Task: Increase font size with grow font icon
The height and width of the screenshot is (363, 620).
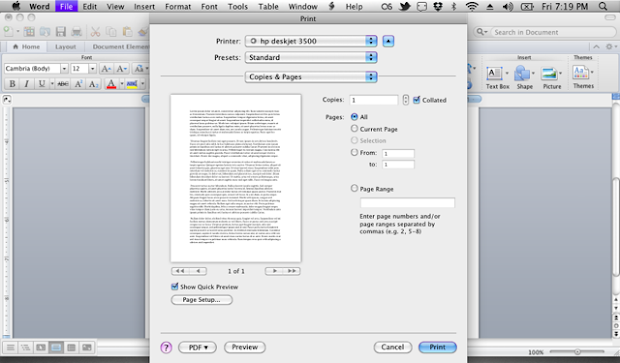Action: (x=106, y=69)
